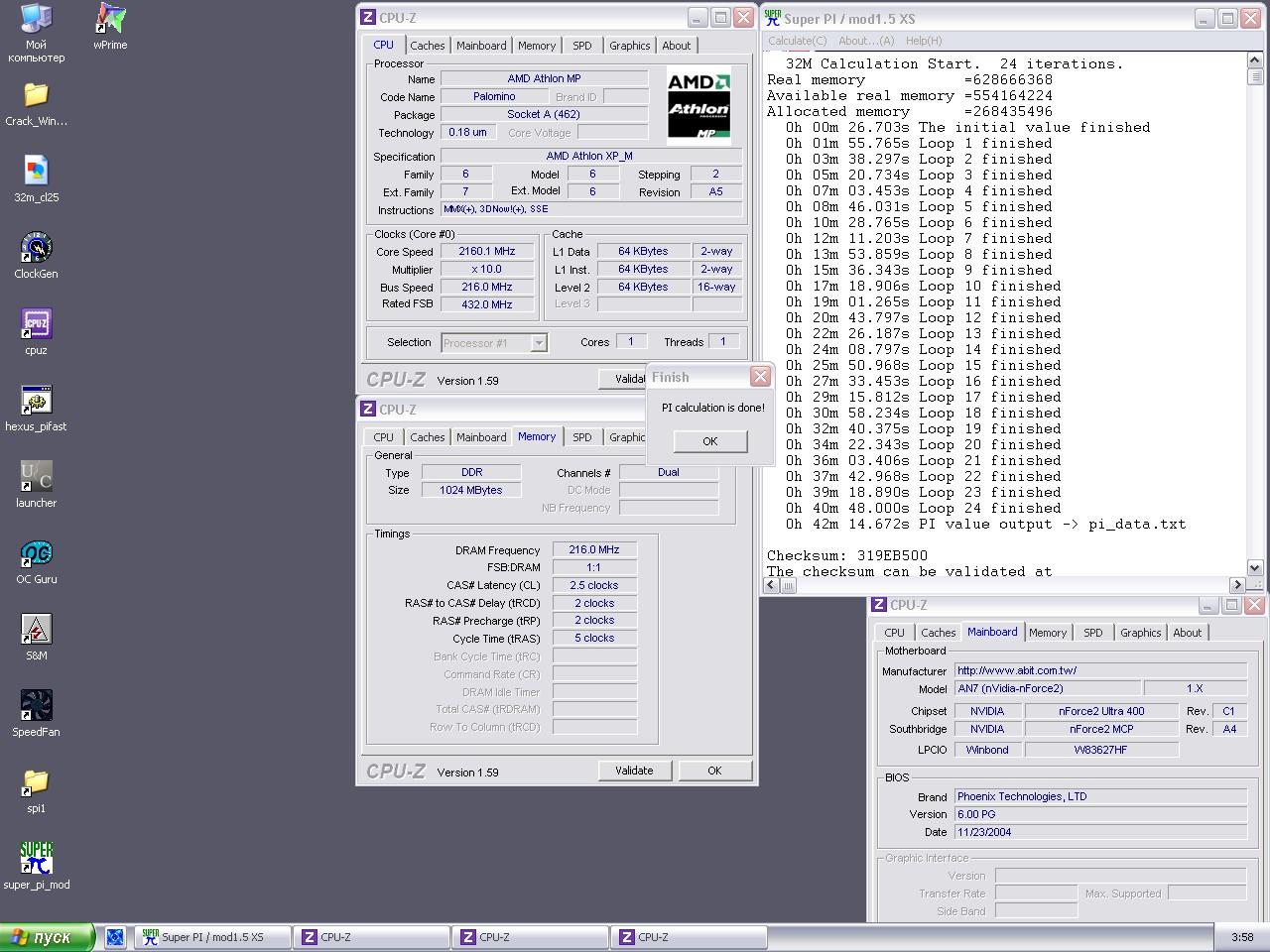Click right arrow of Super PI horizontal scrollbar
The width and height of the screenshot is (1270, 952).
coord(1237,585)
